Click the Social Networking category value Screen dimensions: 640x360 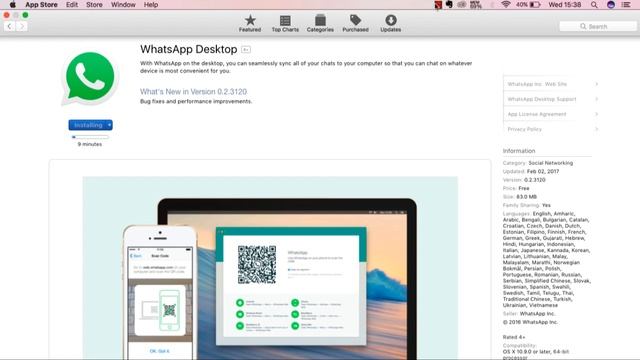point(551,163)
